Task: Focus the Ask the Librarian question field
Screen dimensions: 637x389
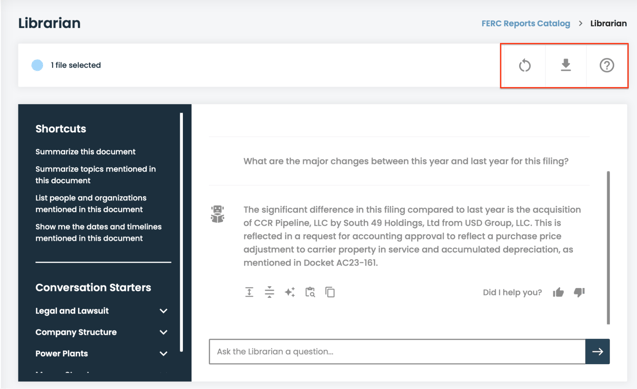Action: [x=397, y=352]
